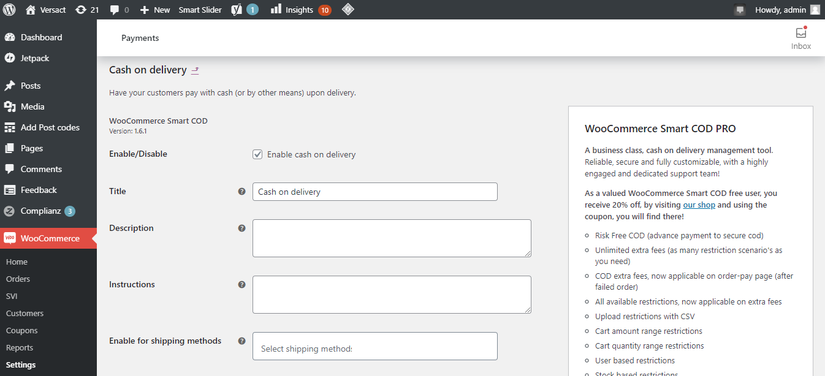This screenshot has width=825, height=376.
Task: Click the Title help tooltip icon
Action: click(x=242, y=191)
